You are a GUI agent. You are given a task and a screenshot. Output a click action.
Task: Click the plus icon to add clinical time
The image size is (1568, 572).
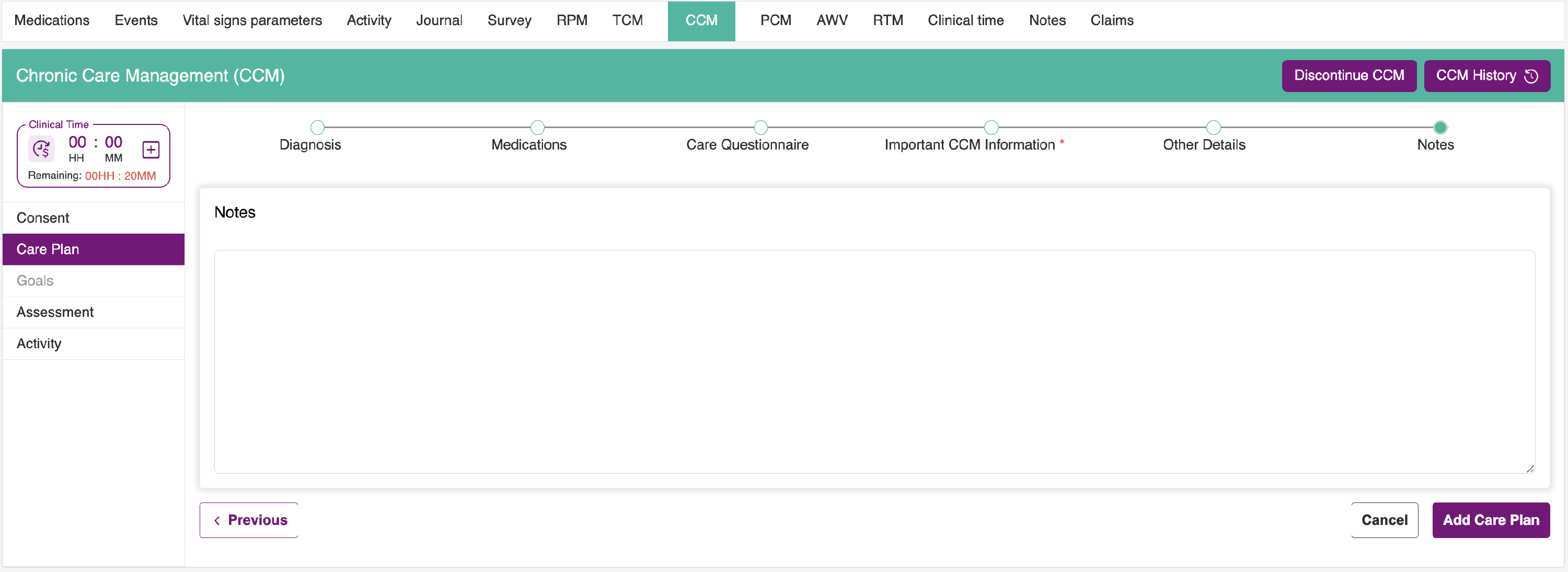pyautogui.click(x=151, y=149)
